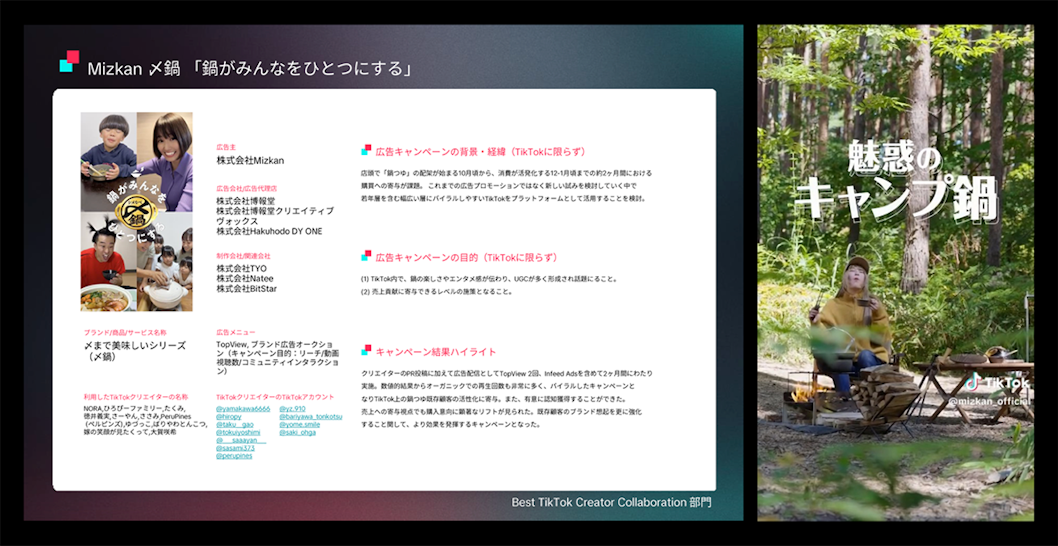The image size is (1058, 546).
Task: Open the @yome.smile account link
Action: pyautogui.click(x=300, y=425)
